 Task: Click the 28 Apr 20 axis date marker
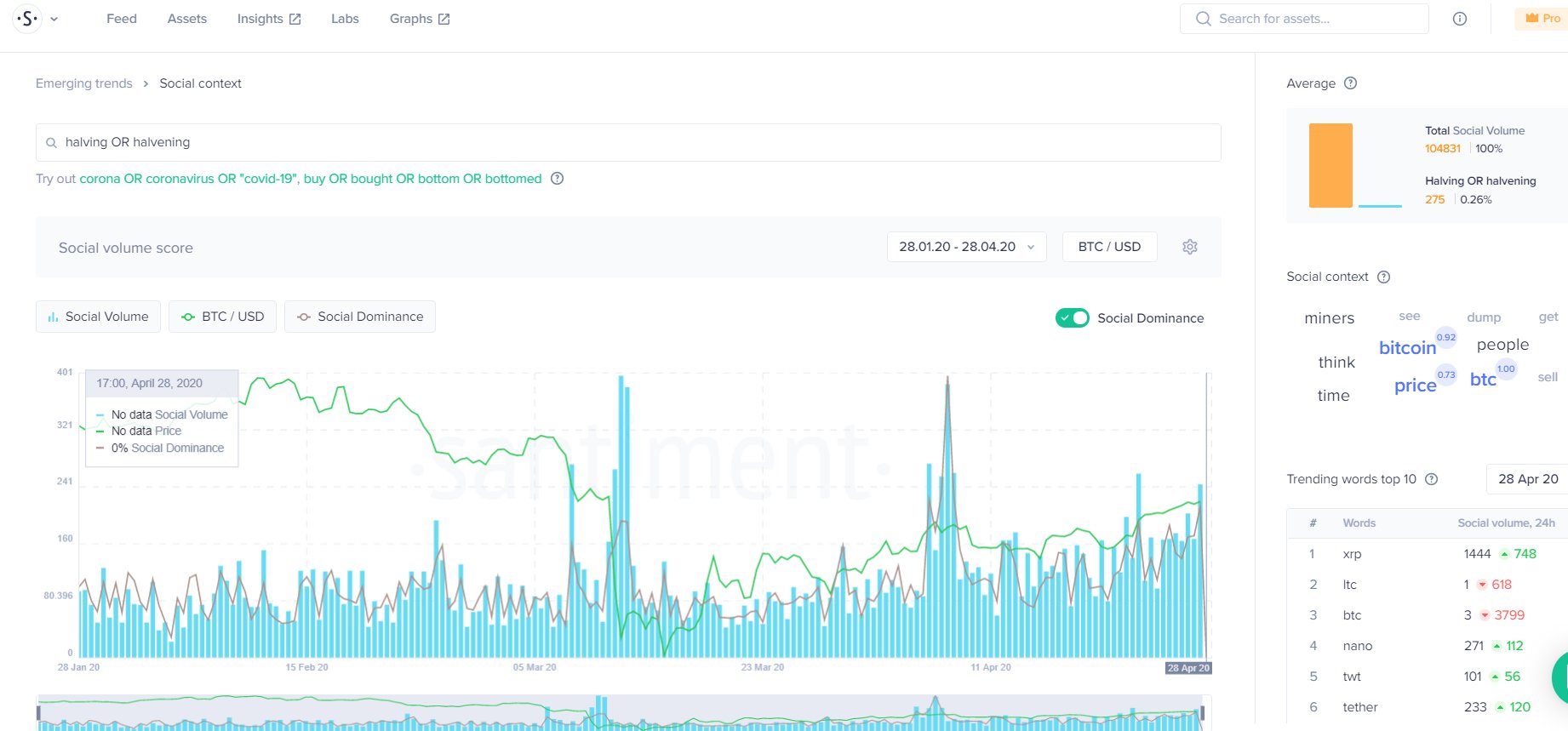(x=1188, y=668)
